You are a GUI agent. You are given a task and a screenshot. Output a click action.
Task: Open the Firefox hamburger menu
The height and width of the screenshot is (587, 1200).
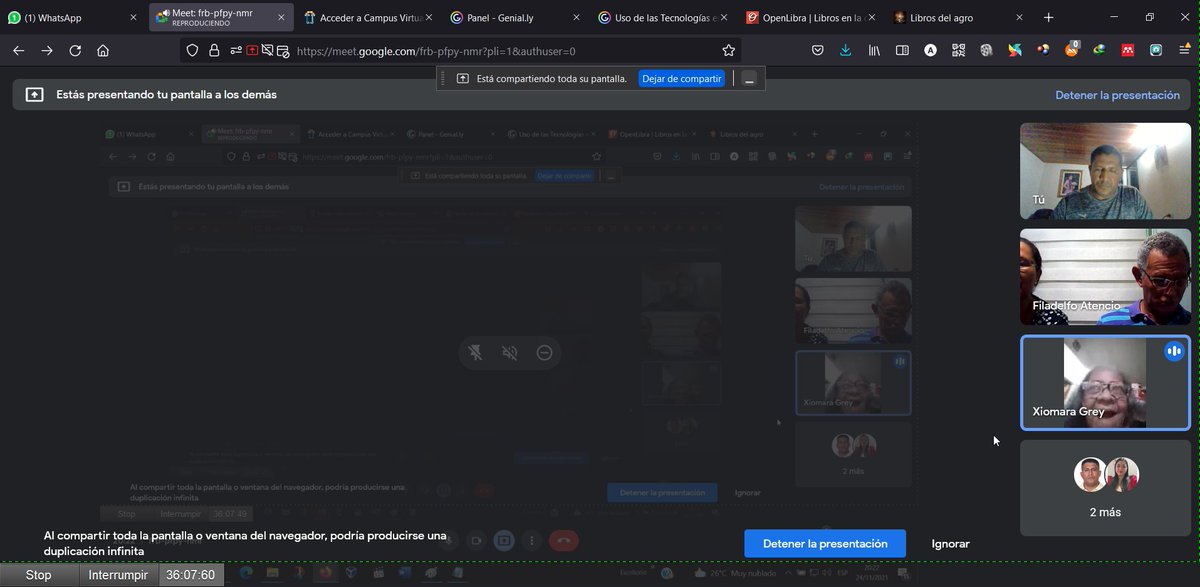1183,50
